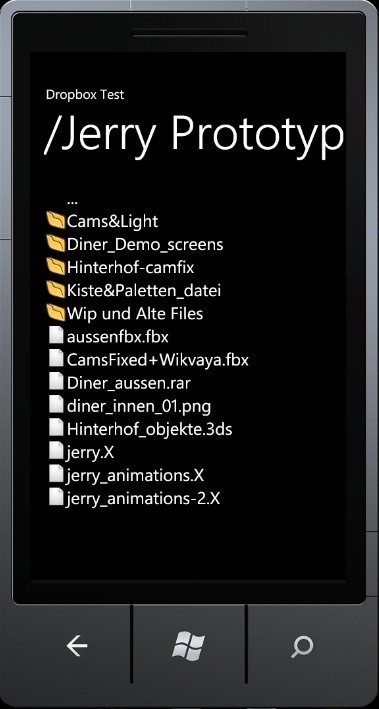This screenshot has width=379, height=709.
Task: Click file icon next to aussenfbx.fbx
Action: 56,336
